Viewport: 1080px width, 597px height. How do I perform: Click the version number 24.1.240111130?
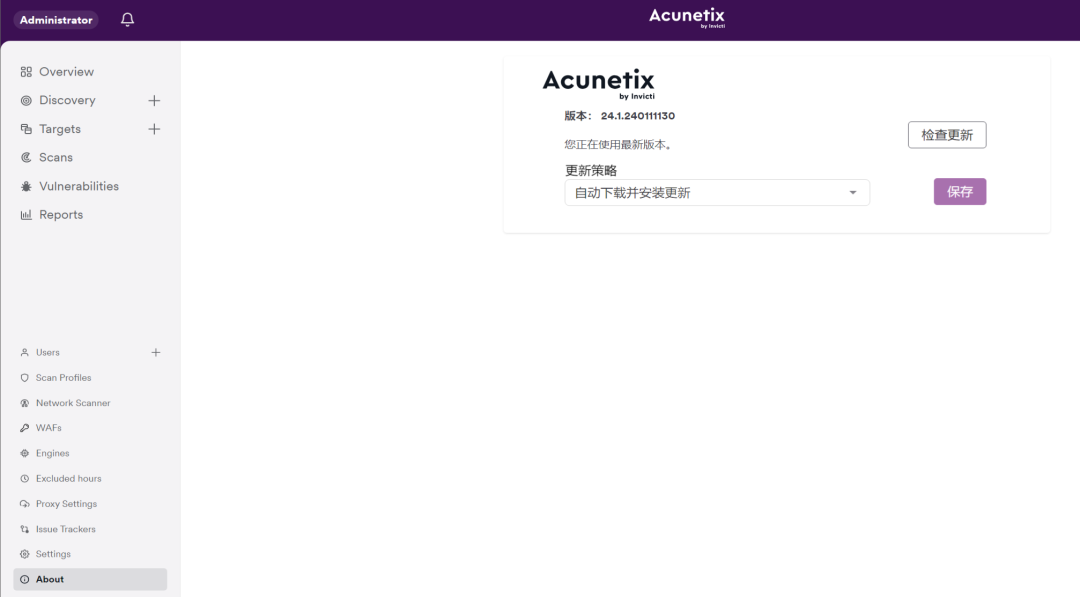pos(638,116)
